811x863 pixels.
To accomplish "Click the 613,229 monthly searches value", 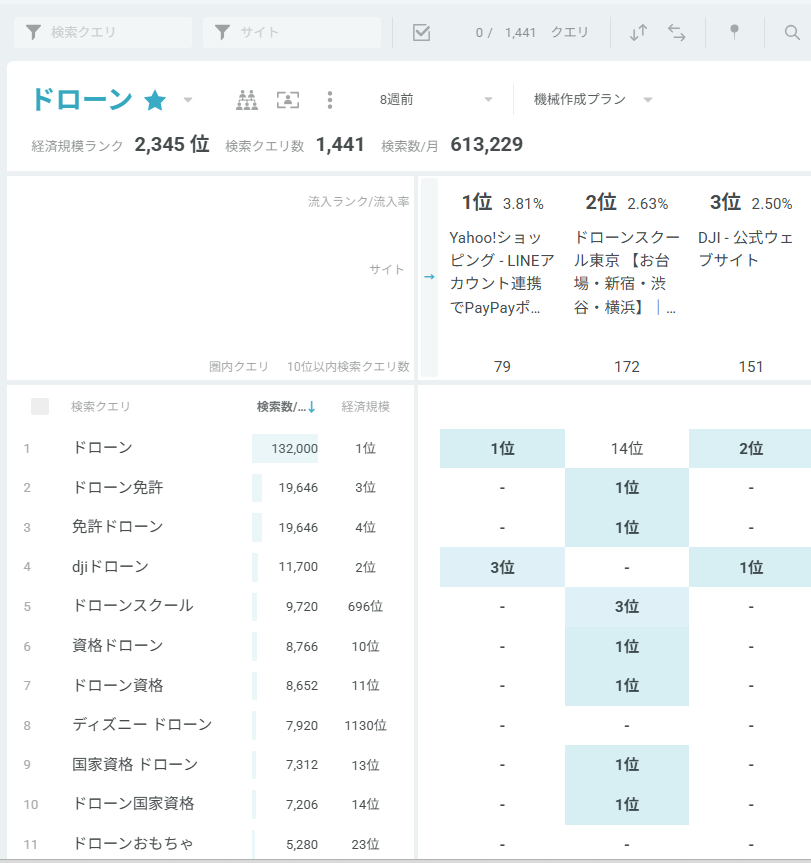I will pyautogui.click(x=486, y=145).
